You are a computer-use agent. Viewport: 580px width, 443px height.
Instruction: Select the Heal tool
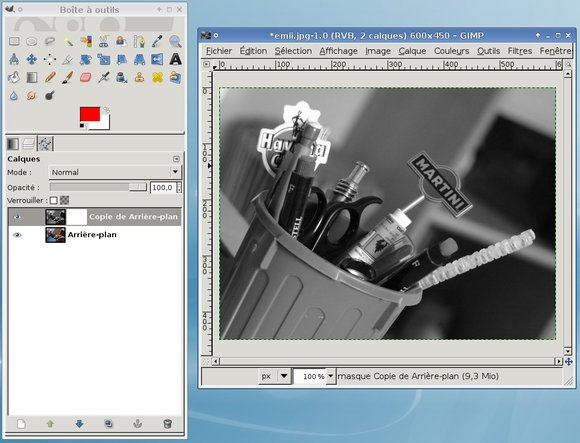(x=157, y=77)
